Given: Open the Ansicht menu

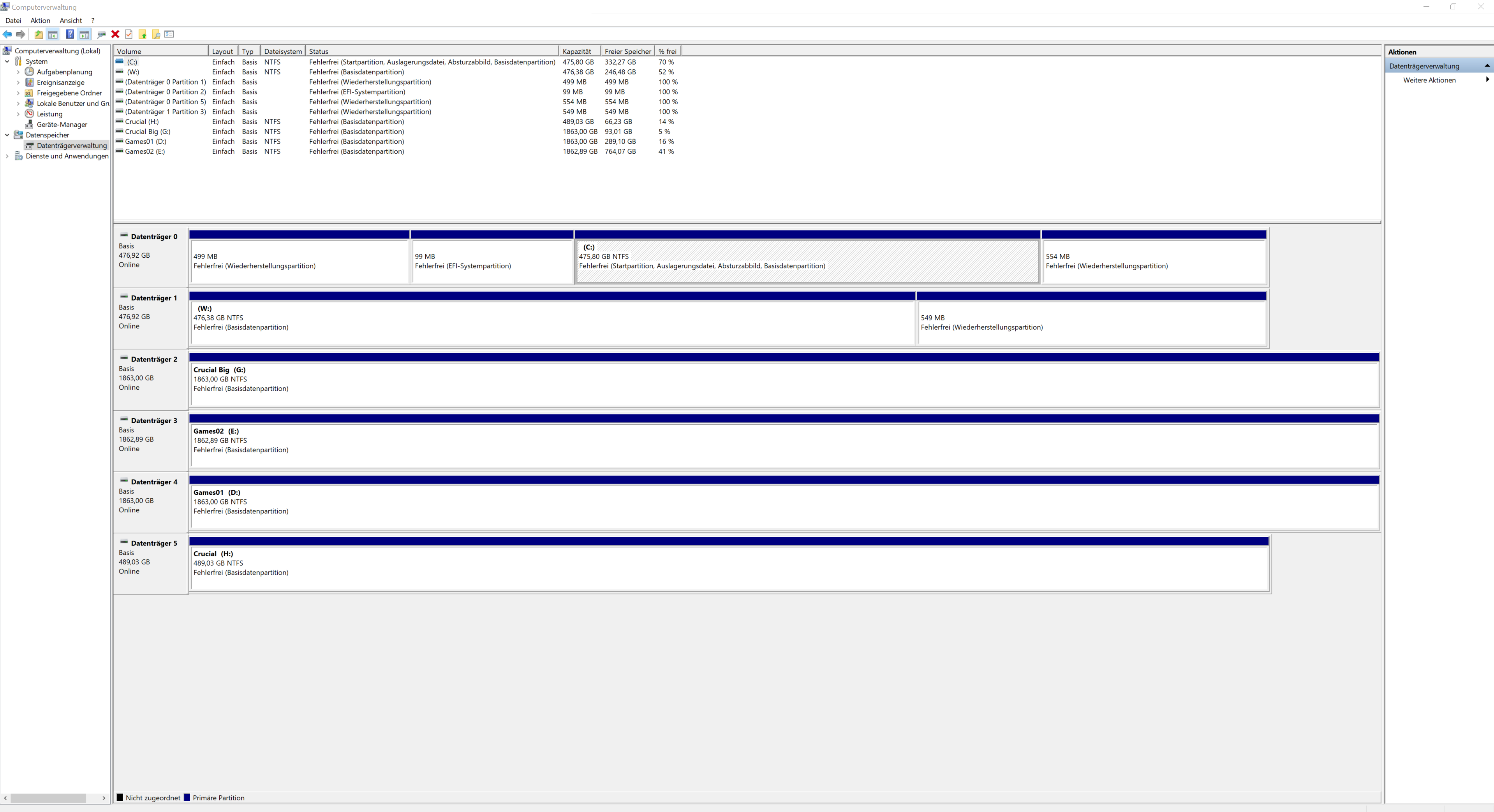Looking at the screenshot, I should (71, 20).
